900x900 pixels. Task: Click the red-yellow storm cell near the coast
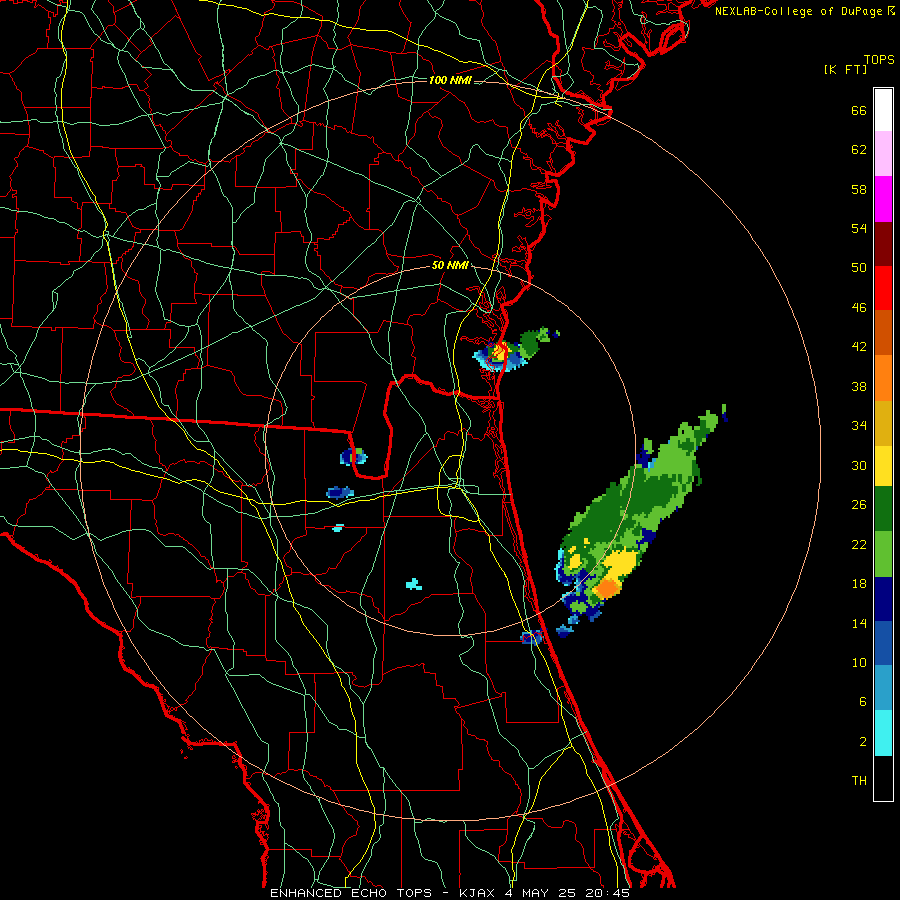[499, 351]
